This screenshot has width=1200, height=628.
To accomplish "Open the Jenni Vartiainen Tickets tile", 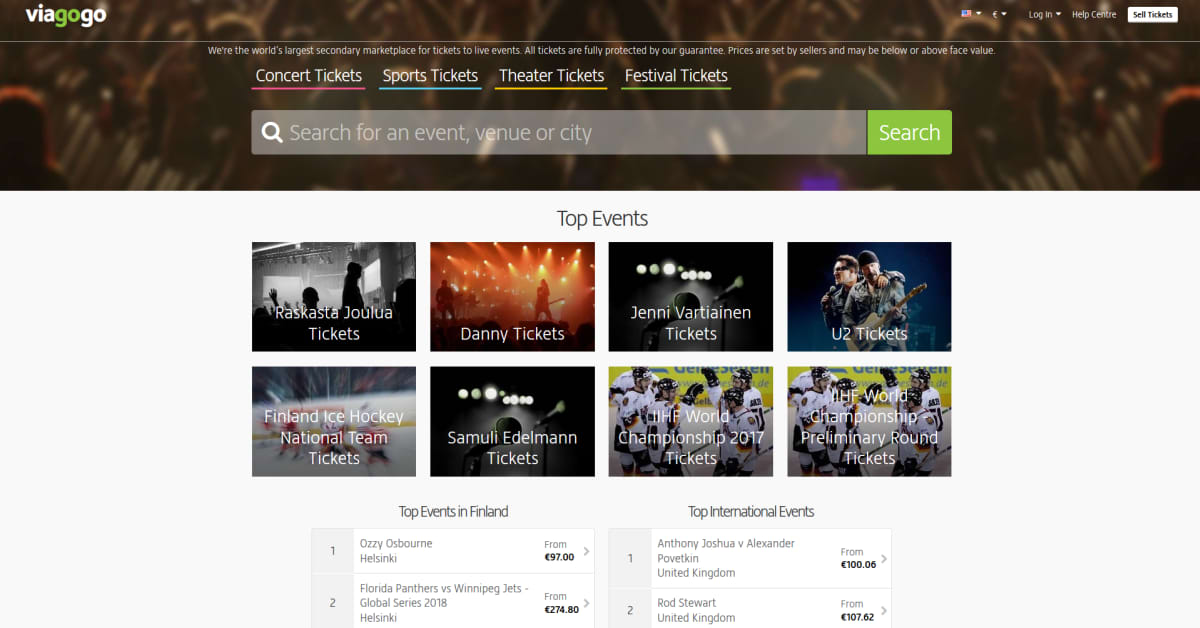I will pyautogui.click(x=691, y=297).
